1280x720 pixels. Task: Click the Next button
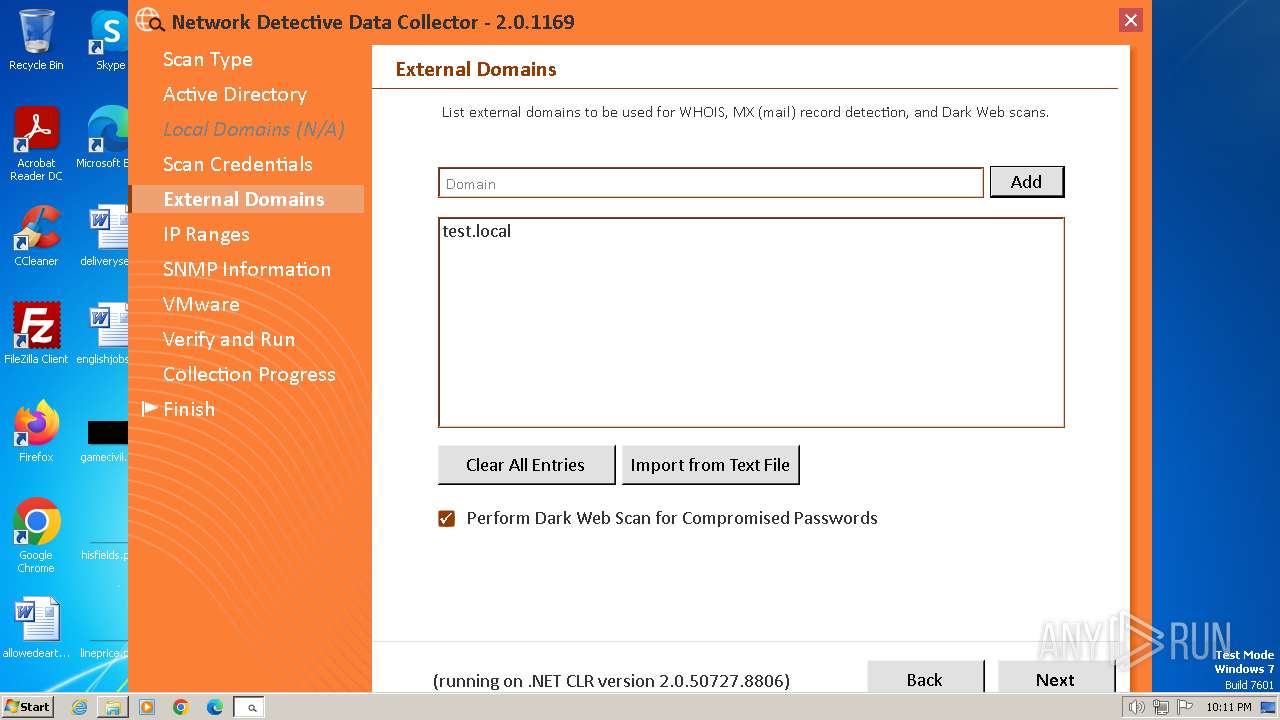click(1056, 677)
